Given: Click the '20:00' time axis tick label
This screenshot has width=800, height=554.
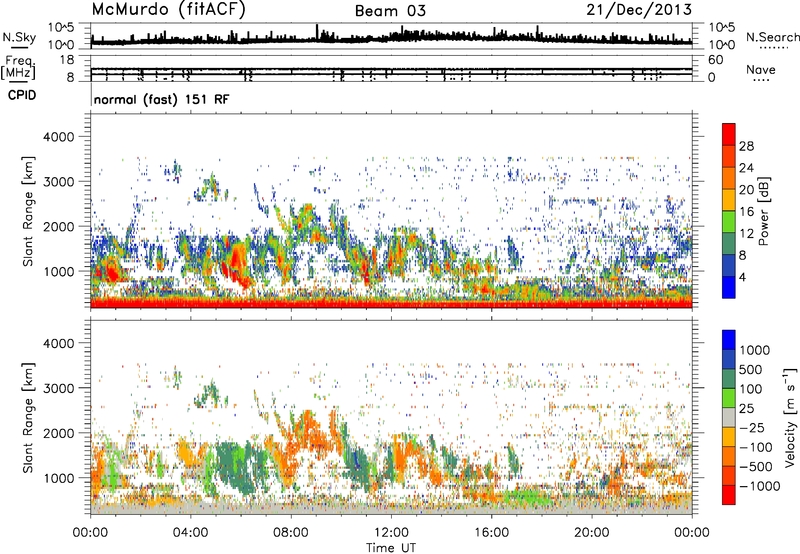Looking at the screenshot, I should 592,533.
